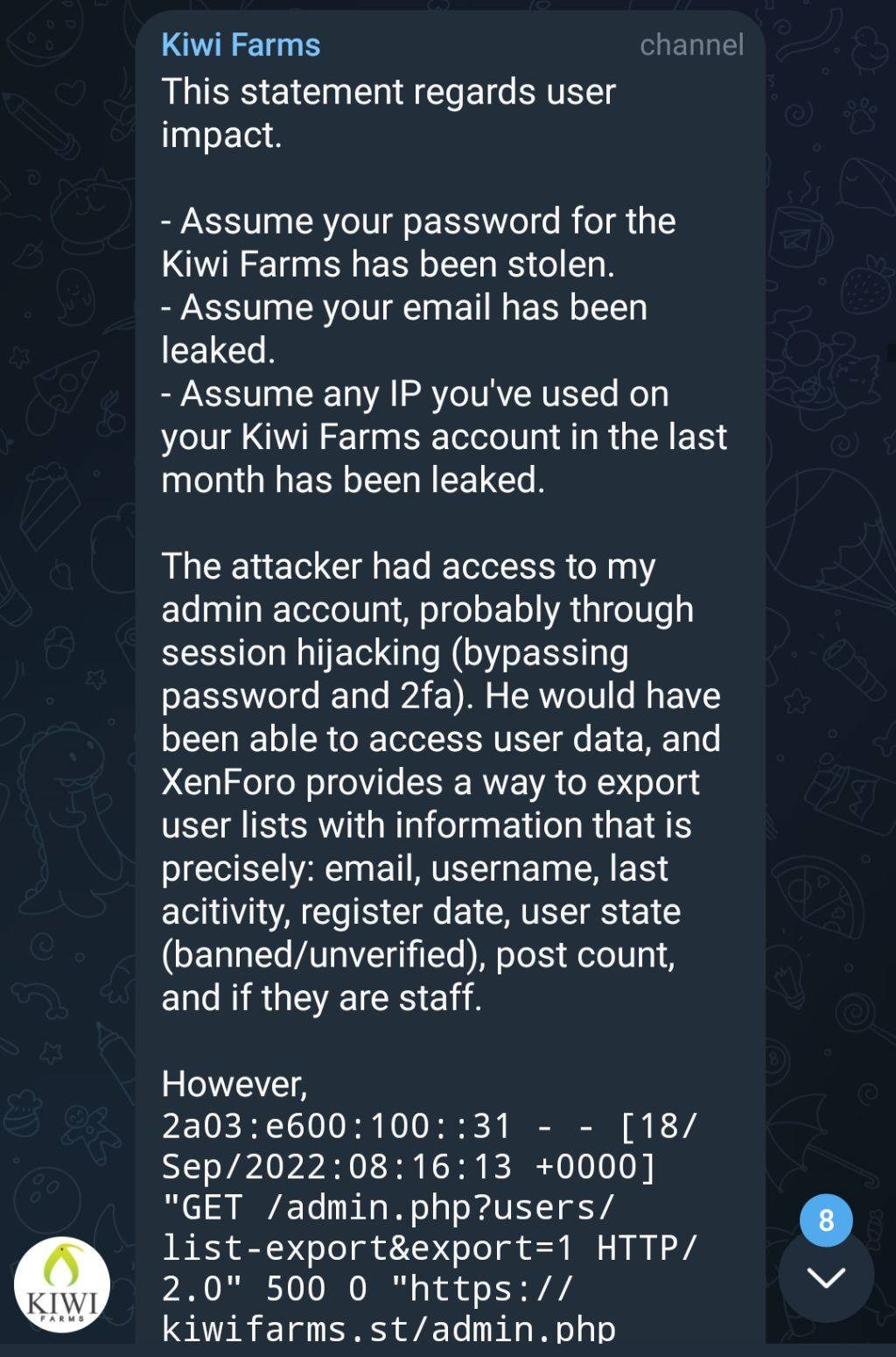The width and height of the screenshot is (896, 1357).
Task: Tap the unread count badge showing 8
Action: tap(825, 1220)
